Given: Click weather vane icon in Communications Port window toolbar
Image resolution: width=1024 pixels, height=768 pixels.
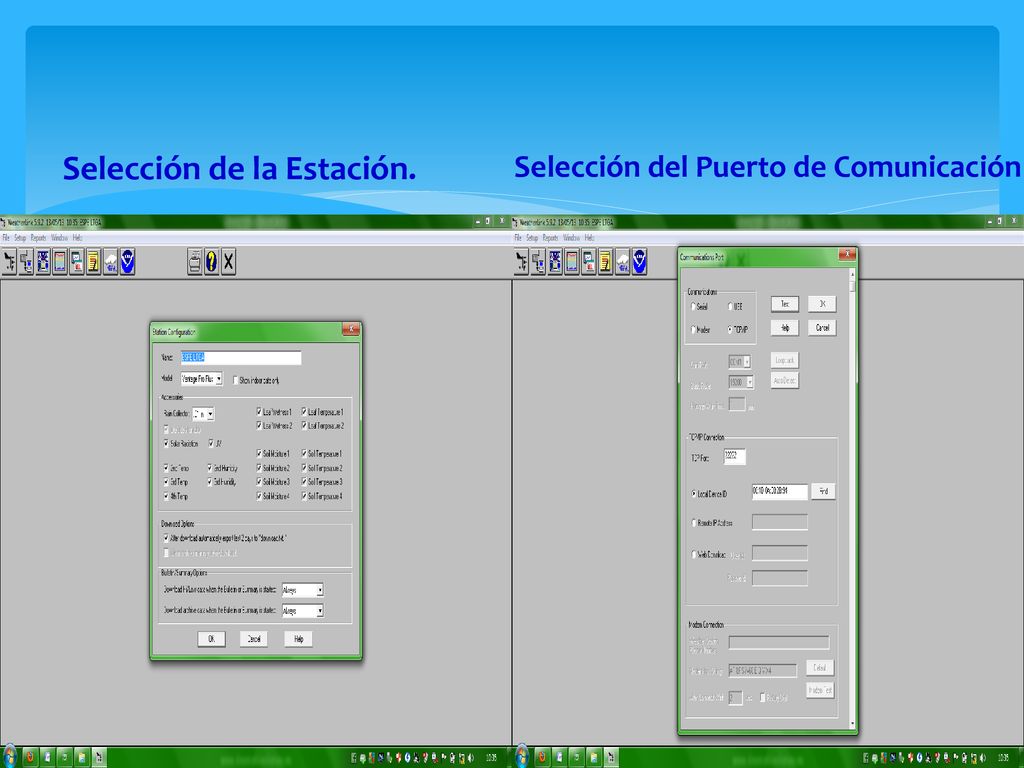Looking at the screenshot, I should pyautogui.click(x=521, y=262).
